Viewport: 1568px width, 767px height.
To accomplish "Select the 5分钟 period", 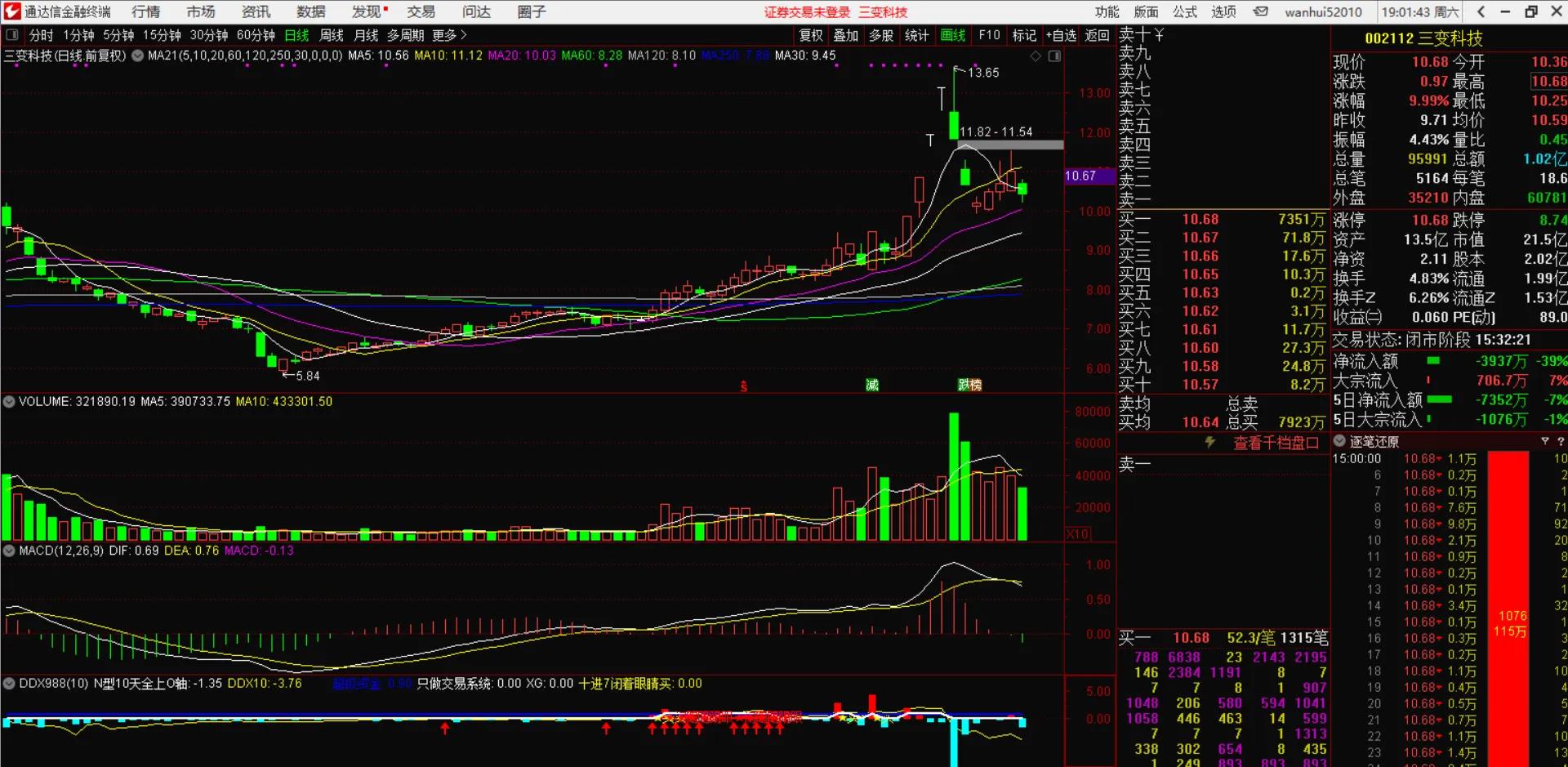I will click(118, 35).
